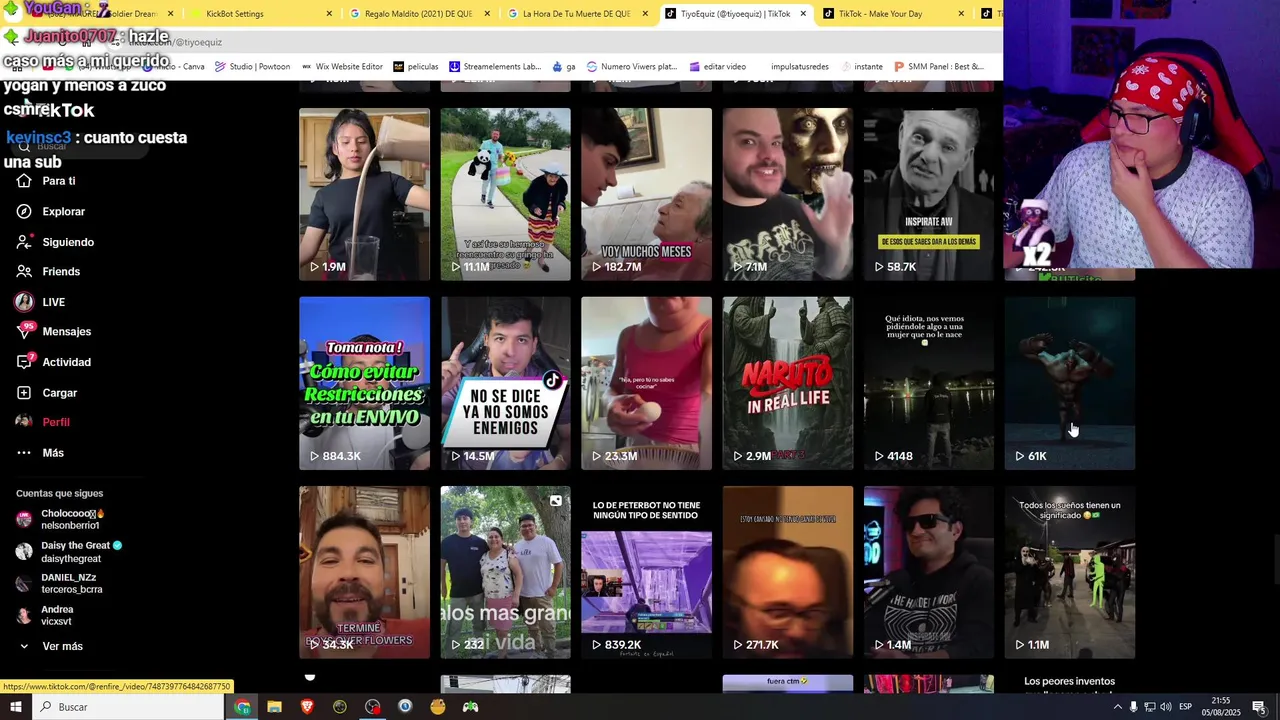Open the Cómo evitar Restricciones video
Viewport: 1280px width, 720px height.
[x=364, y=383]
